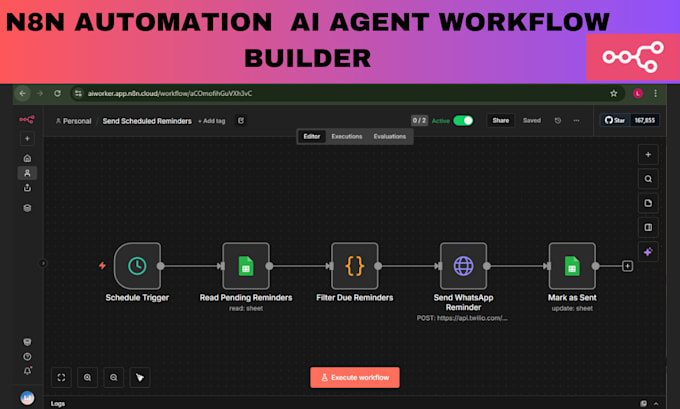The image size is (680, 409).
Task: Click the GitHub Star button
Action: (x=615, y=120)
